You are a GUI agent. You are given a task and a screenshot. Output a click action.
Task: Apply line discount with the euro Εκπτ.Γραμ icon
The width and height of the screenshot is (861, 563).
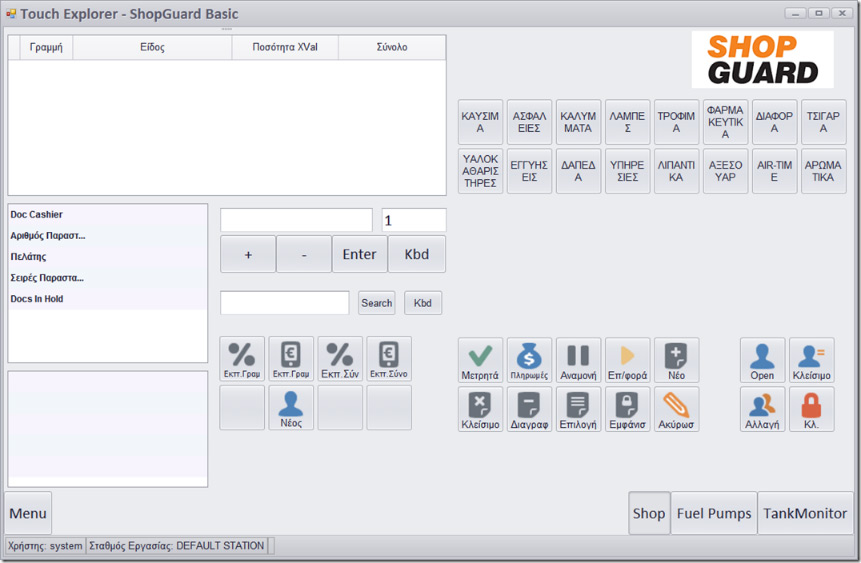pos(291,359)
